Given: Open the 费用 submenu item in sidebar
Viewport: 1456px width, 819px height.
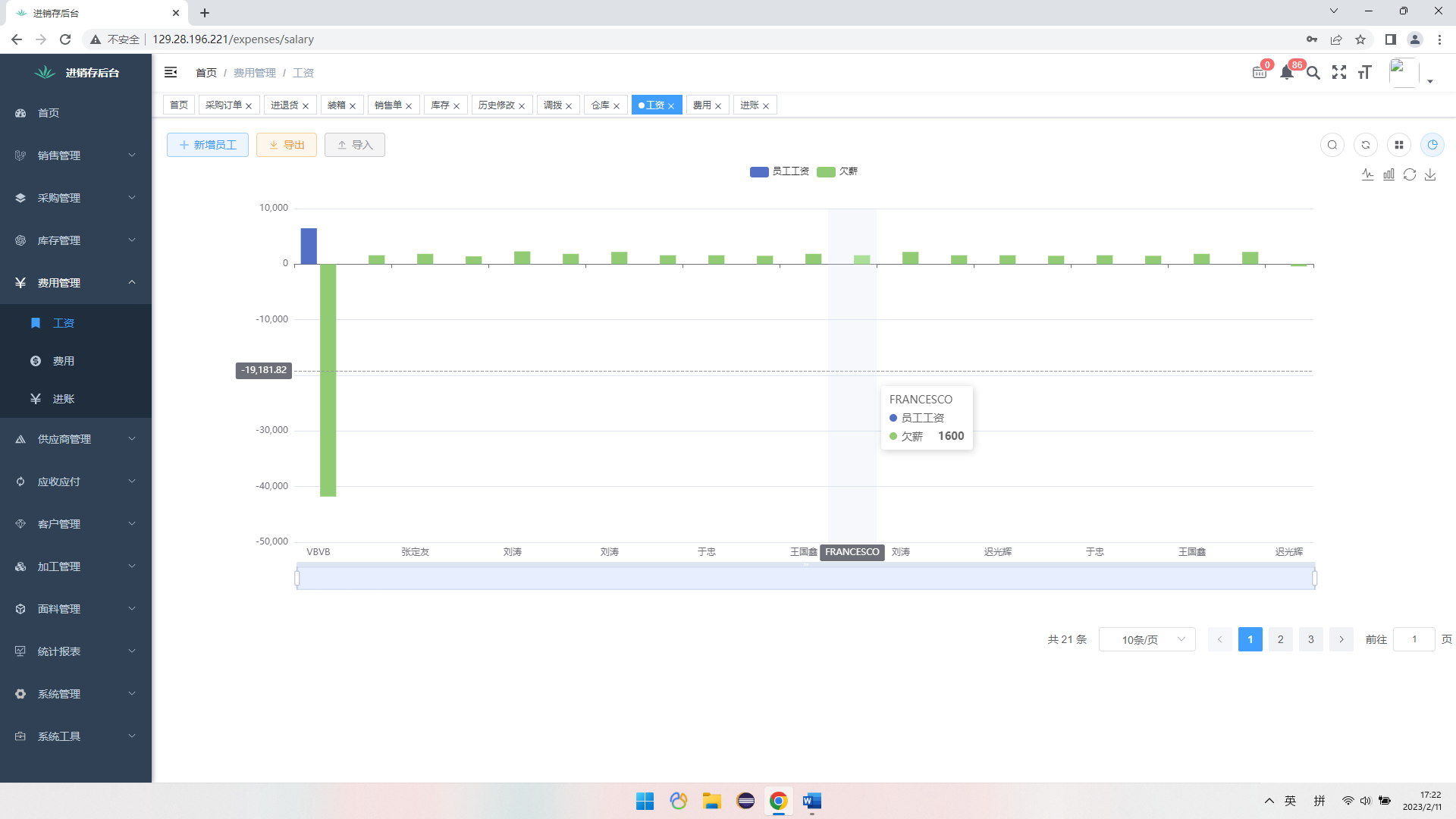Looking at the screenshot, I should pyautogui.click(x=64, y=361).
